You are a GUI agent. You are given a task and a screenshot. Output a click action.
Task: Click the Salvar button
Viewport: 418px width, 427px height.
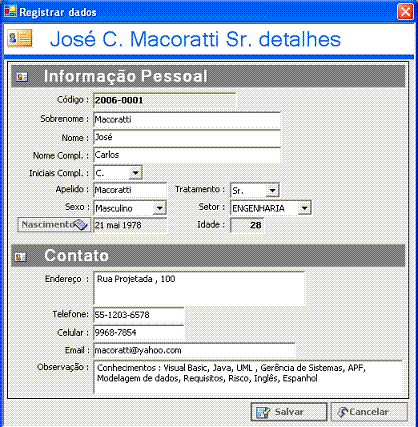pyautogui.click(x=289, y=412)
